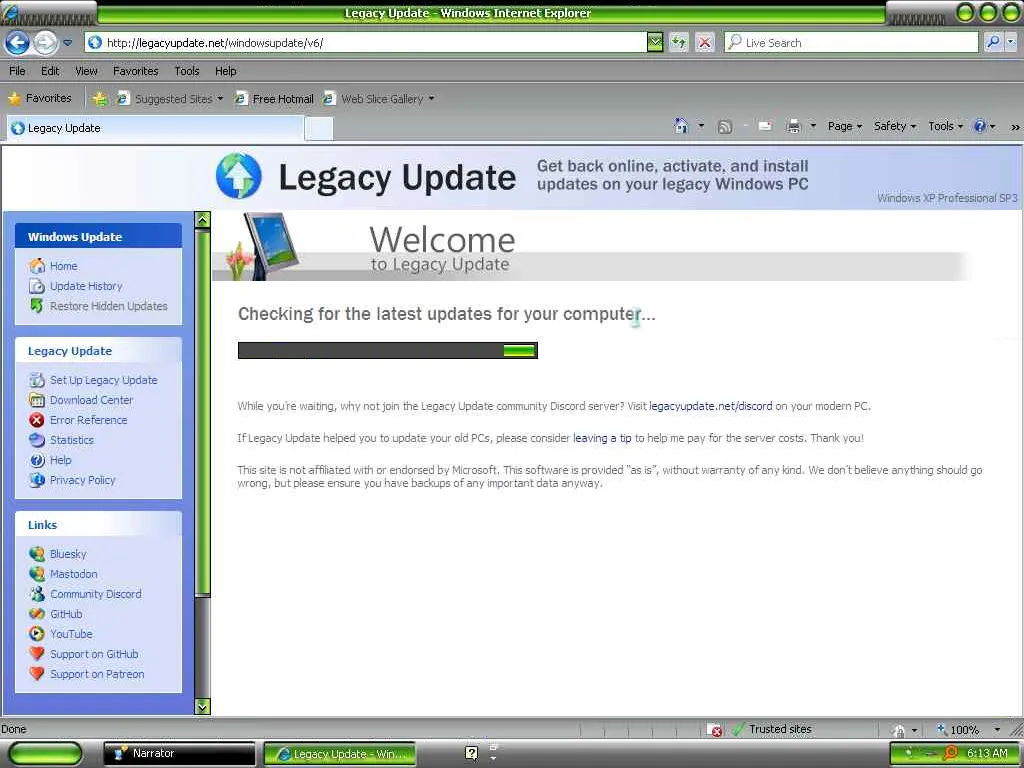1024x768 pixels.
Task: Click the Community Discord people icon
Action: [37, 594]
